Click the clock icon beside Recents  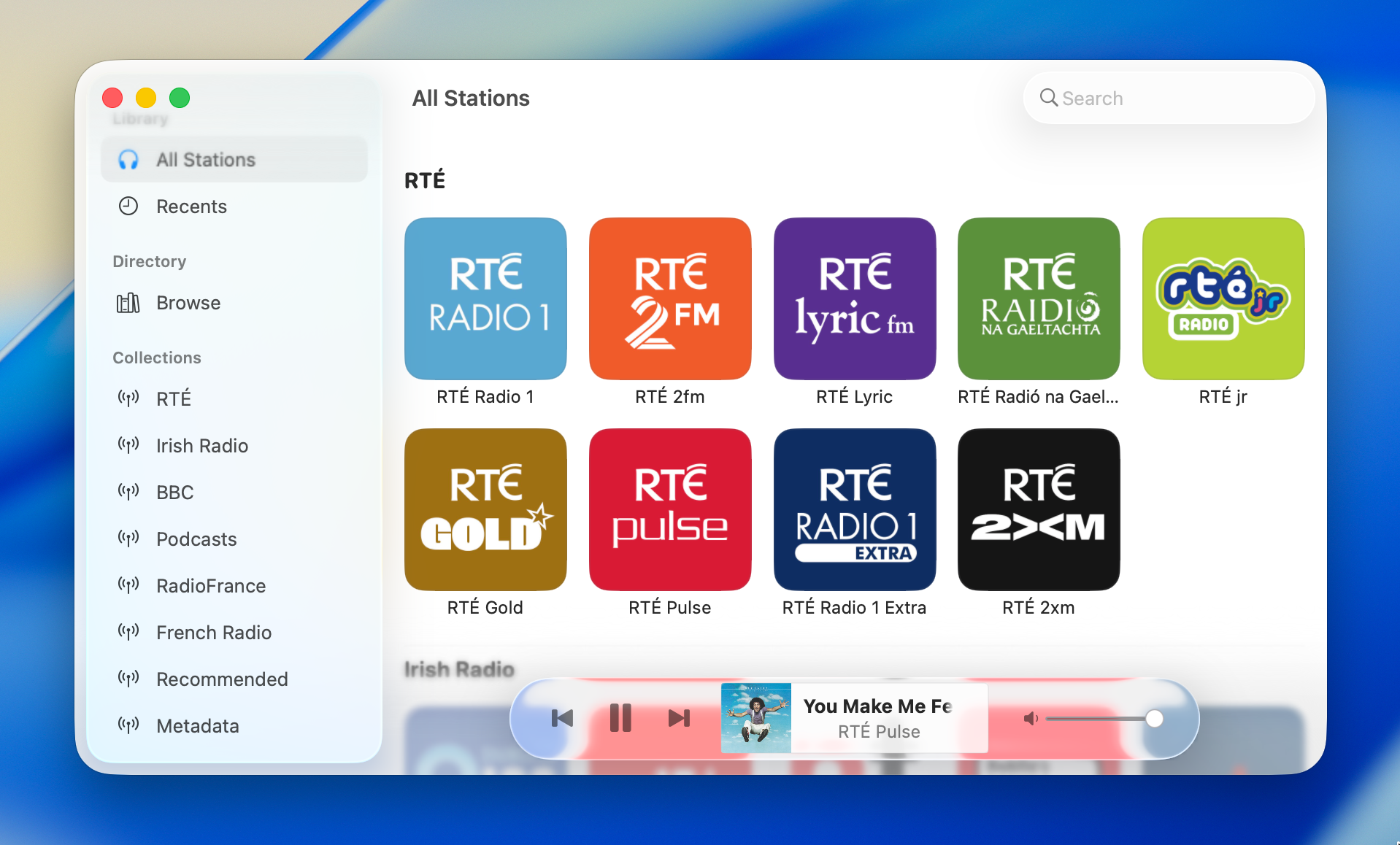[128, 207]
